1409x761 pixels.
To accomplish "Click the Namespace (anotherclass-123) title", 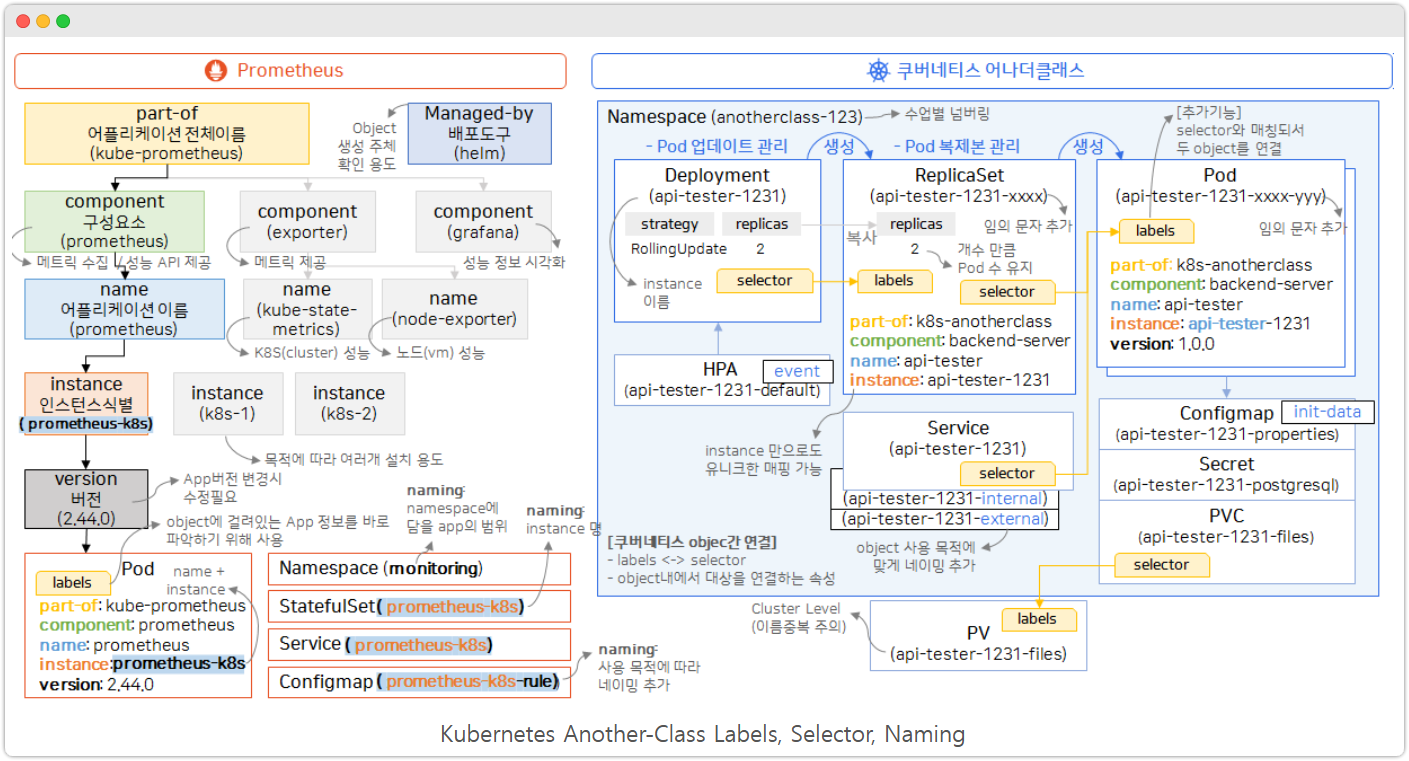I will [735, 117].
